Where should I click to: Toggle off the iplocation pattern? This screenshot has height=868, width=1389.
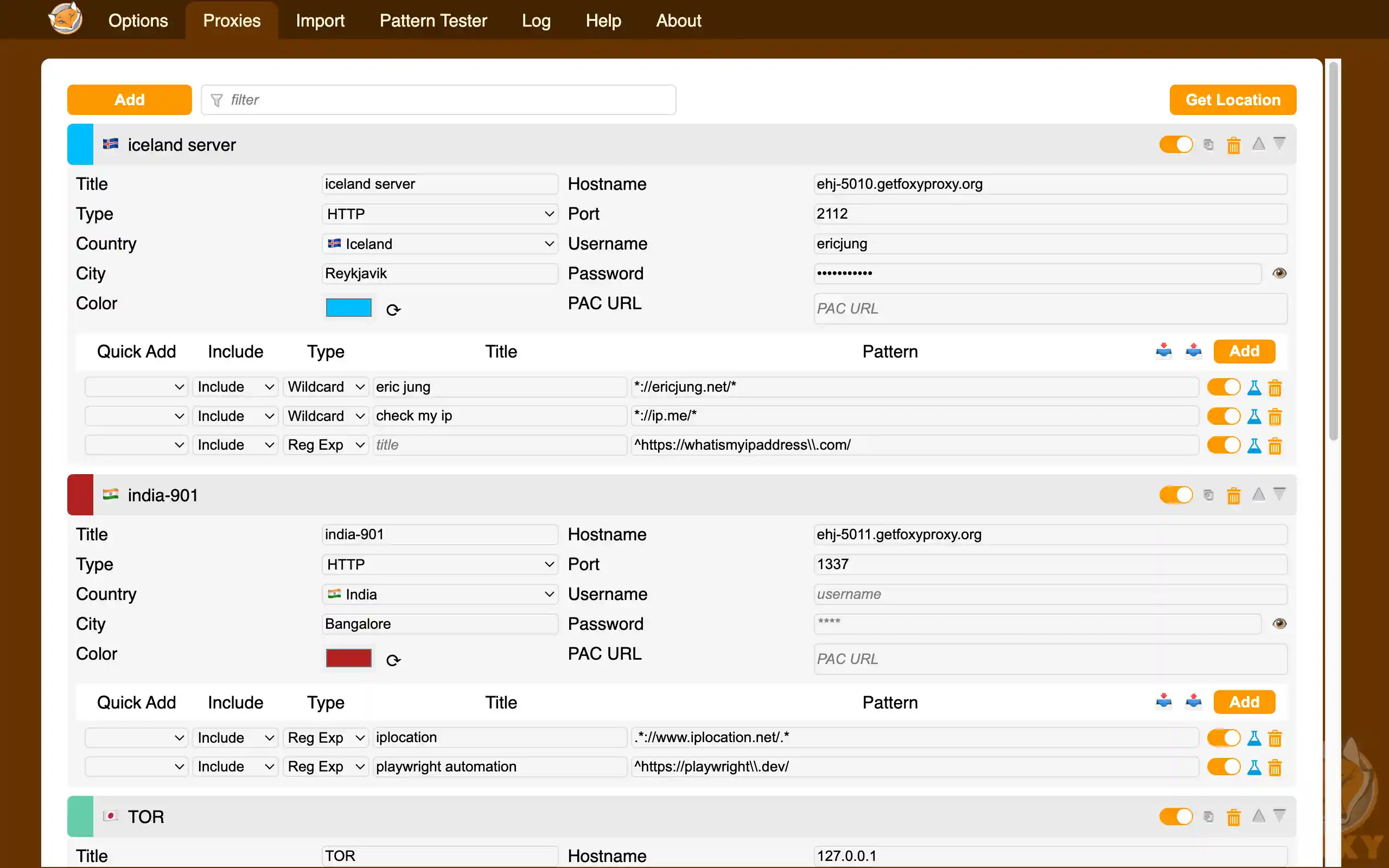point(1223,738)
